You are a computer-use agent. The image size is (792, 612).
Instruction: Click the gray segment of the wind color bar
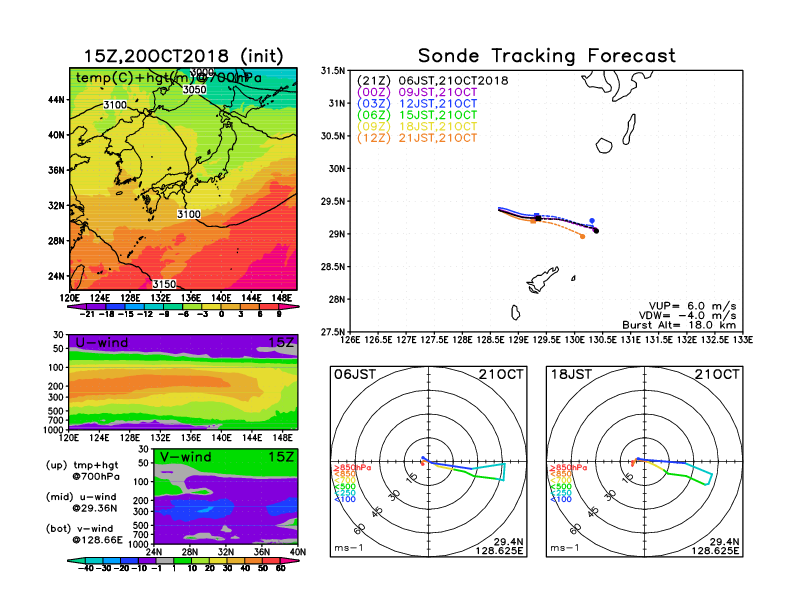click(165, 560)
